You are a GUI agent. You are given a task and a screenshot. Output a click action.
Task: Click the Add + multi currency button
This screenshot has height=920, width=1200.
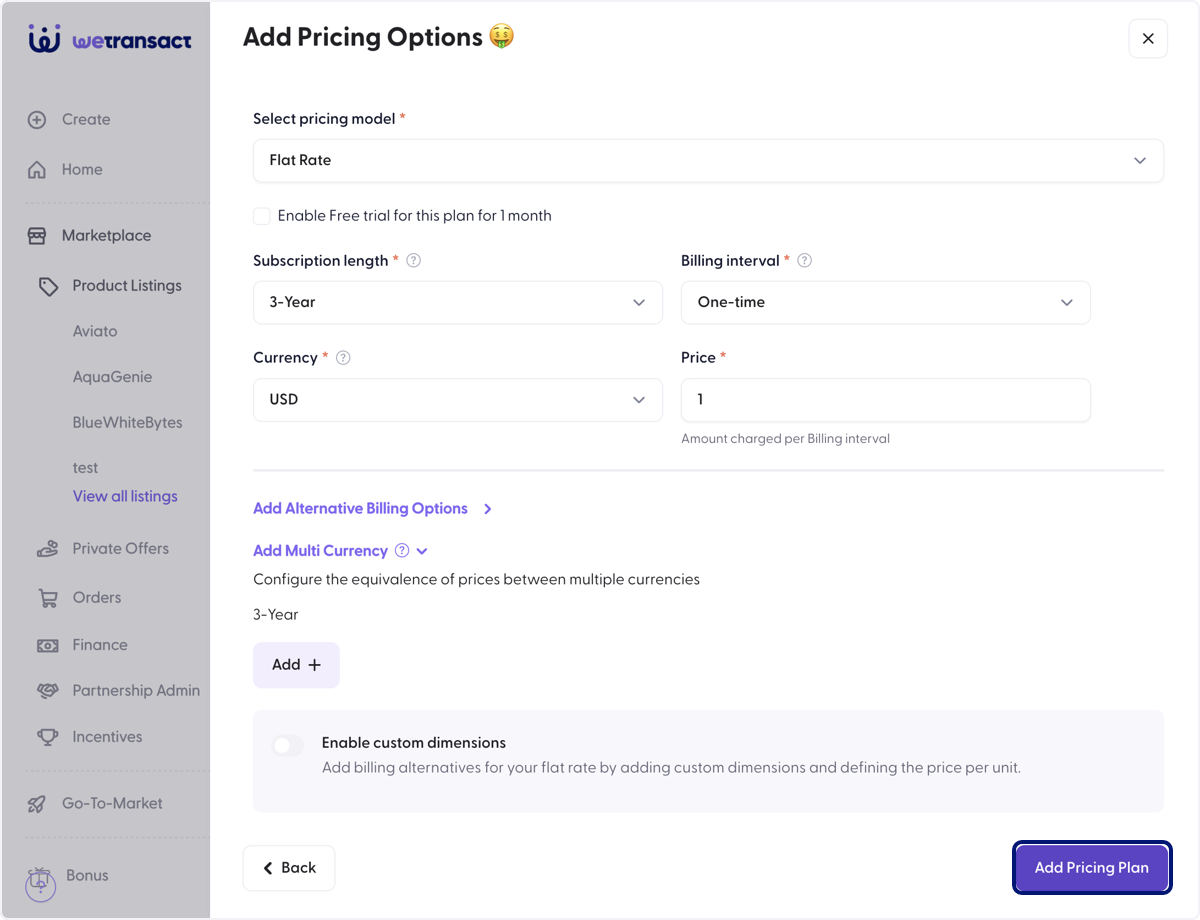click(296, 665)
